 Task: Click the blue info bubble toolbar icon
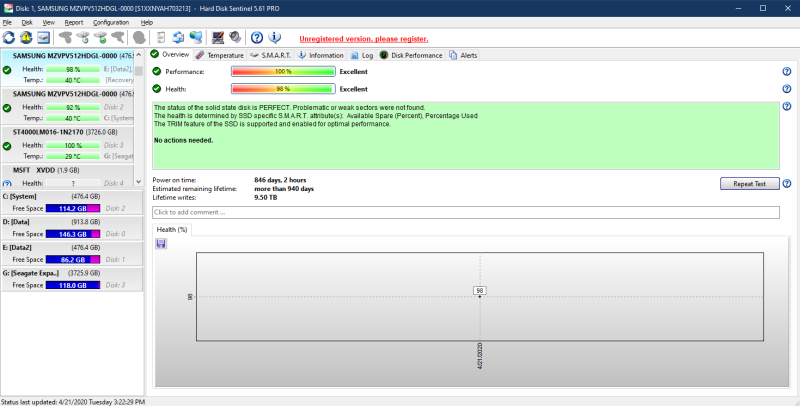click(274, 37)
